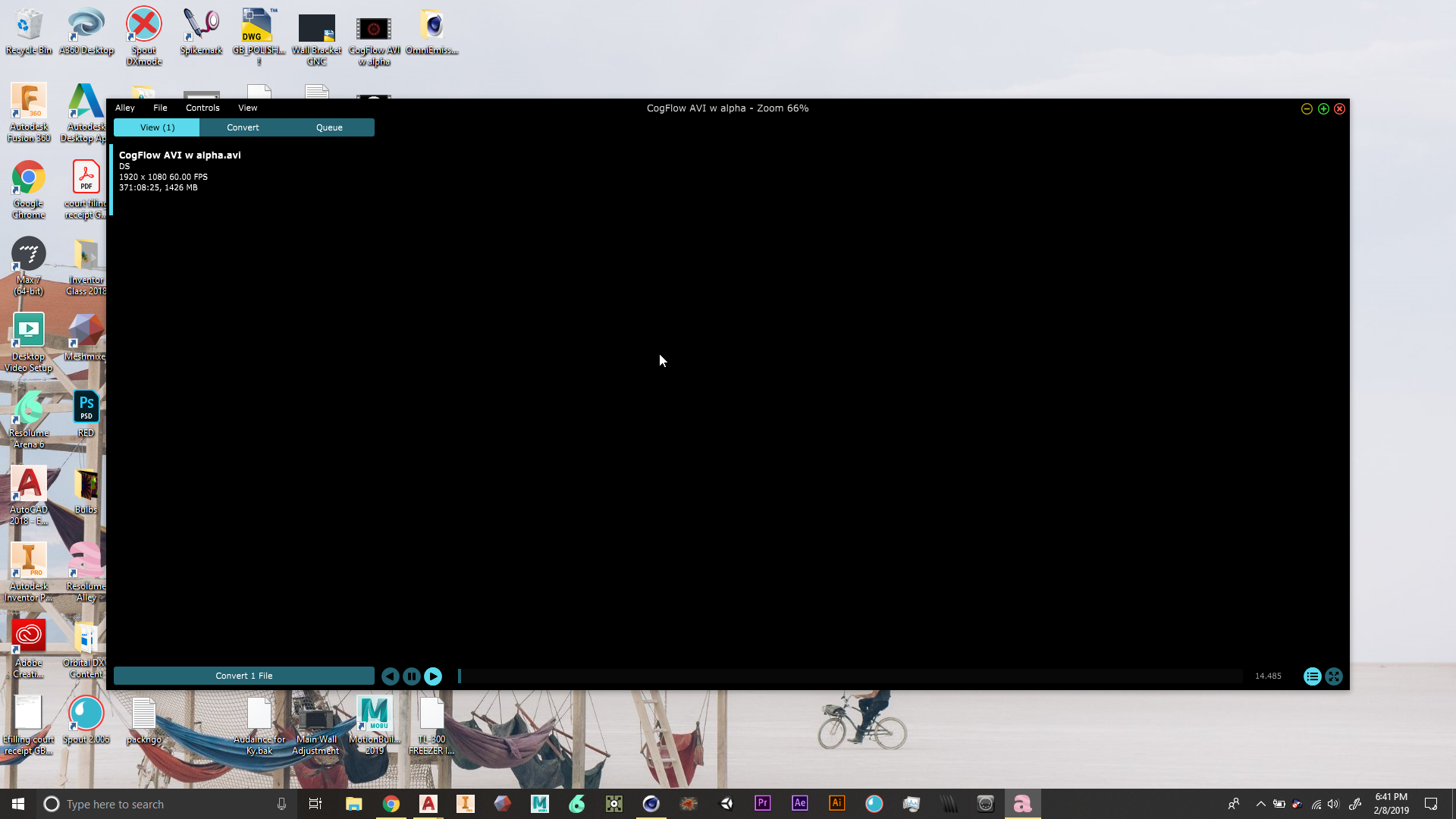Click the play forward button
This screenshot has width=1456, height=819.
(x=433, y=676)
